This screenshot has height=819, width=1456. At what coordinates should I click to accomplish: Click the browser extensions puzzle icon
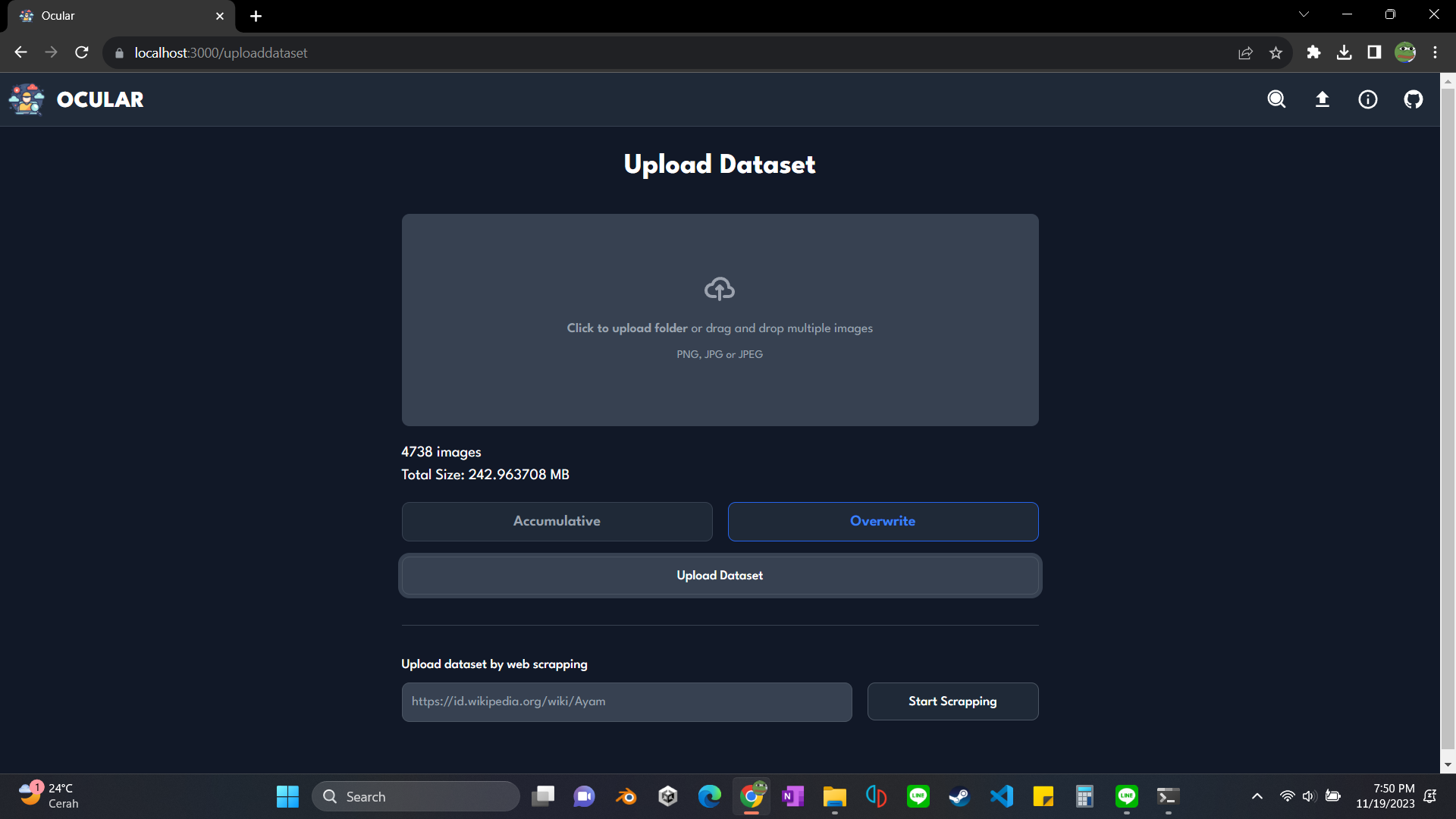tap(1314, 52)
